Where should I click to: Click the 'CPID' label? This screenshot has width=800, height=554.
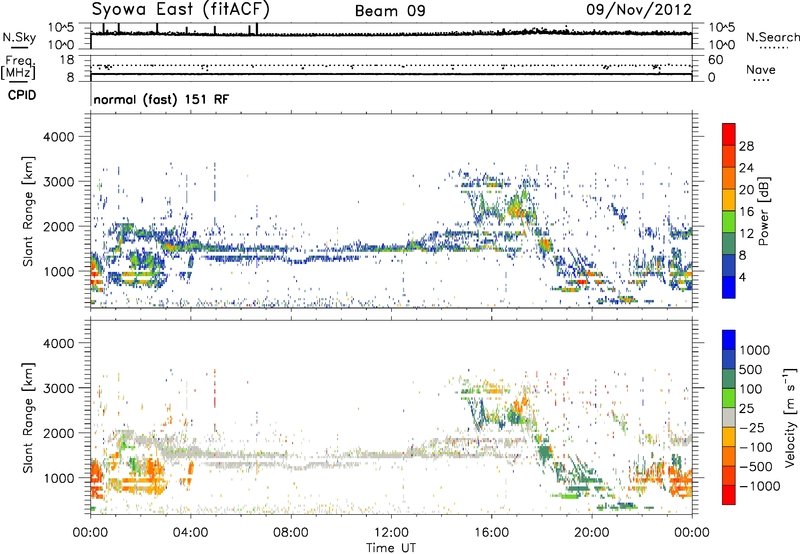(22, 95)
